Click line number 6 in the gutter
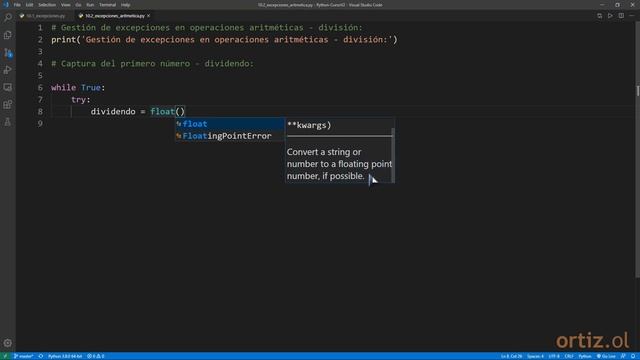This screenshot has height=360, width=640. pos(40,88)
